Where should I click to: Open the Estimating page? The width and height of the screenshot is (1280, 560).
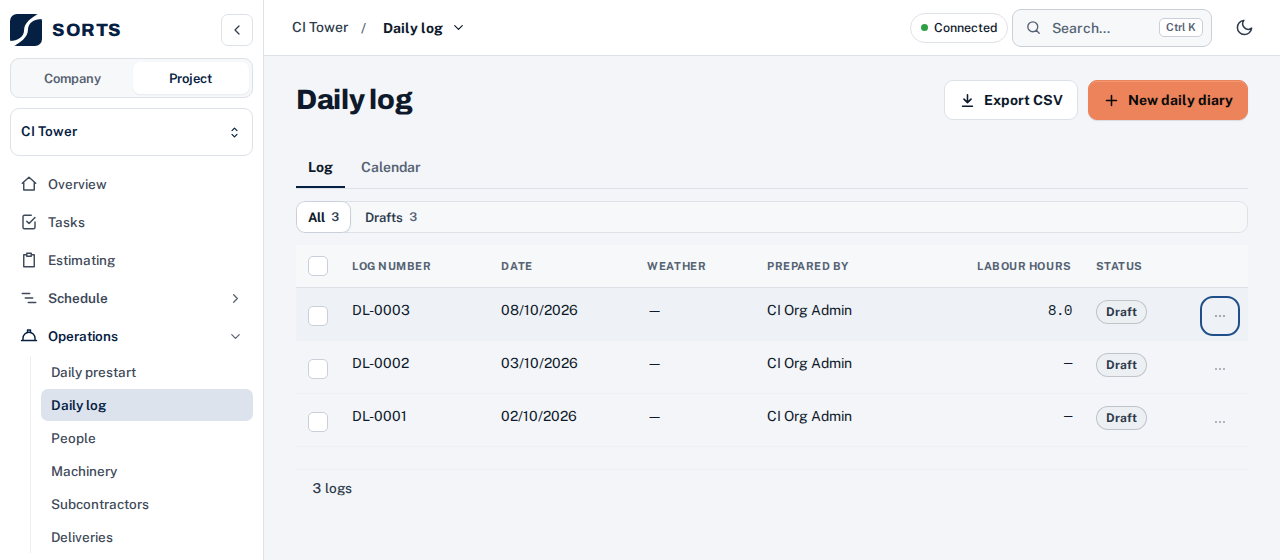click(131, 260)
